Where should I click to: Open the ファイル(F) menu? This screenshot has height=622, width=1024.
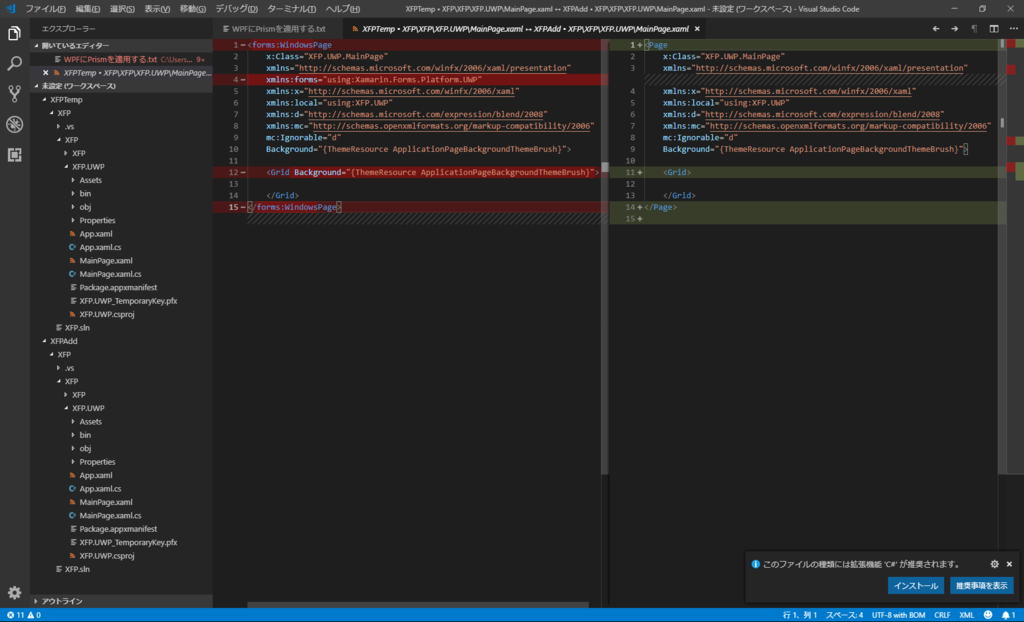click(x=45, y=8)
